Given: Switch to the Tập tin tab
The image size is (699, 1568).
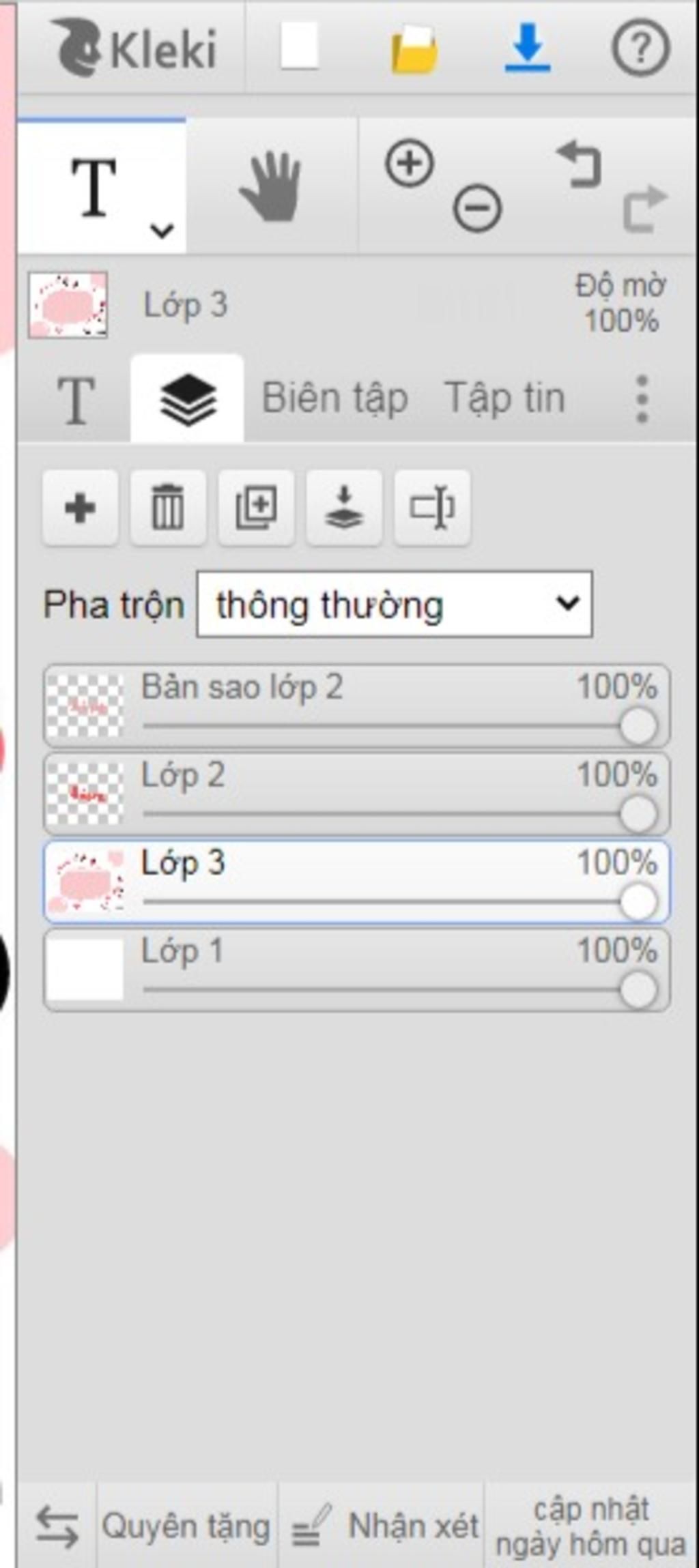Looking at the screenshot, I should [x=504, y=397].
